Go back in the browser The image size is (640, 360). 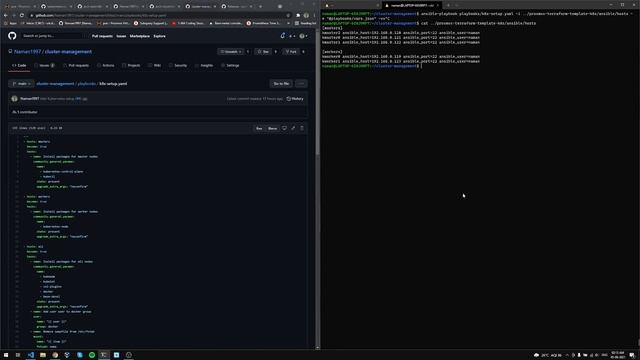pos(6,15)
